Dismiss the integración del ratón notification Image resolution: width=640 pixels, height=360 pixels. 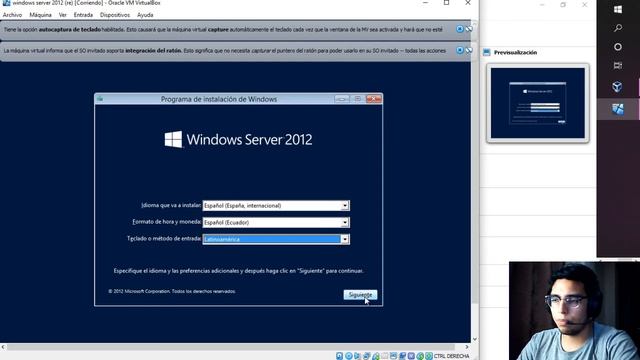click(460, 50)
